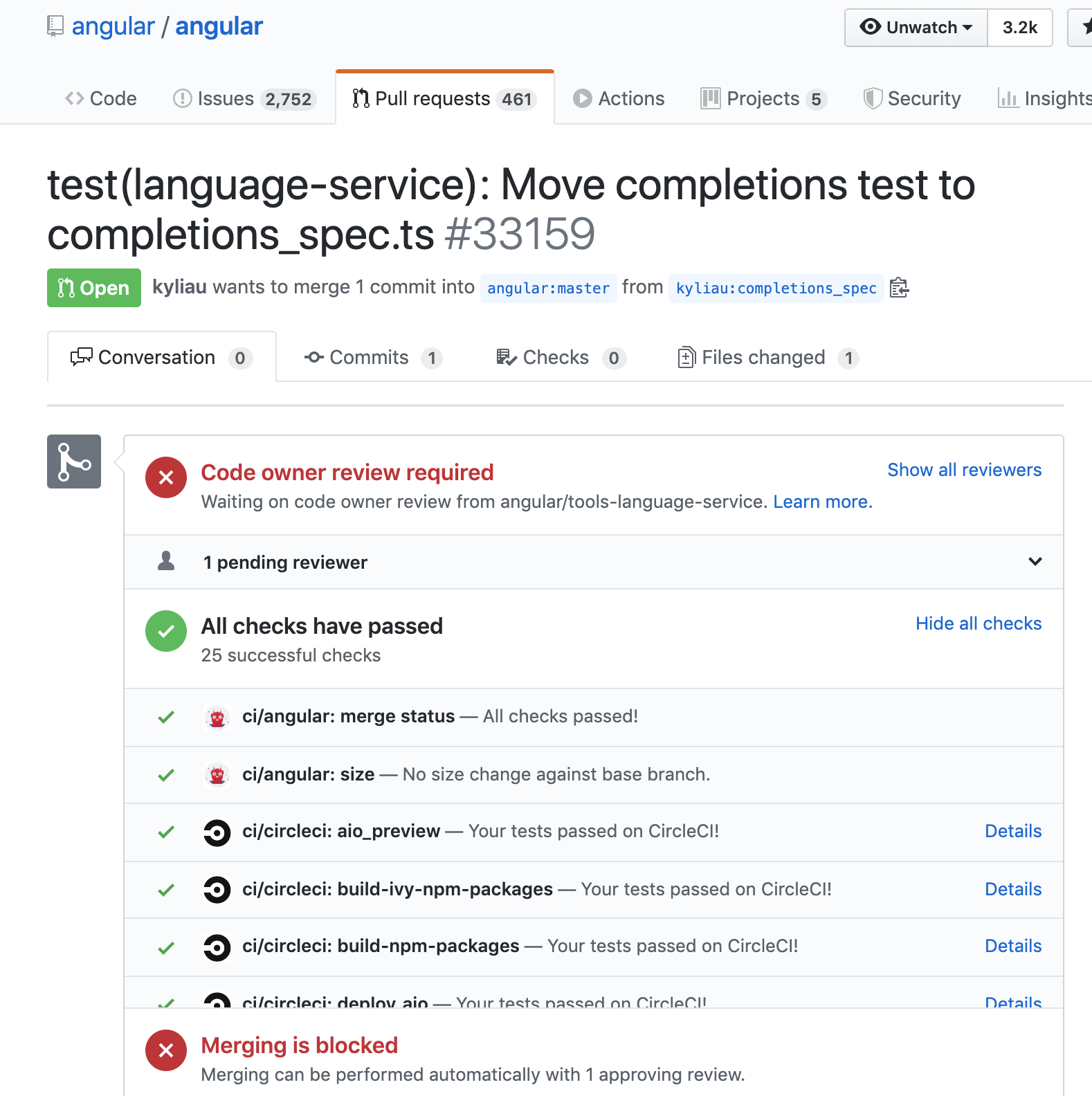The height and width of the screenshot is (1096, 1092).
Task: Click the Pull requests count badge 461
Action: click(x=517, y=100)
